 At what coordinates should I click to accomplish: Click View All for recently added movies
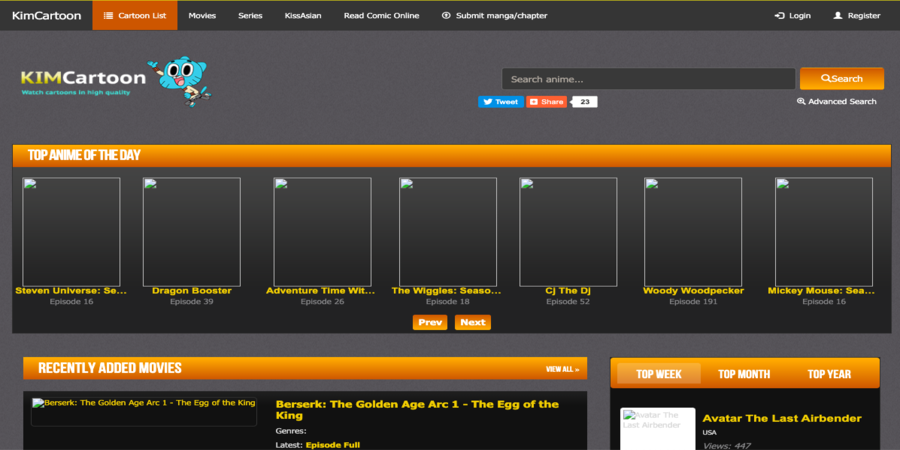tap(562, 369)
